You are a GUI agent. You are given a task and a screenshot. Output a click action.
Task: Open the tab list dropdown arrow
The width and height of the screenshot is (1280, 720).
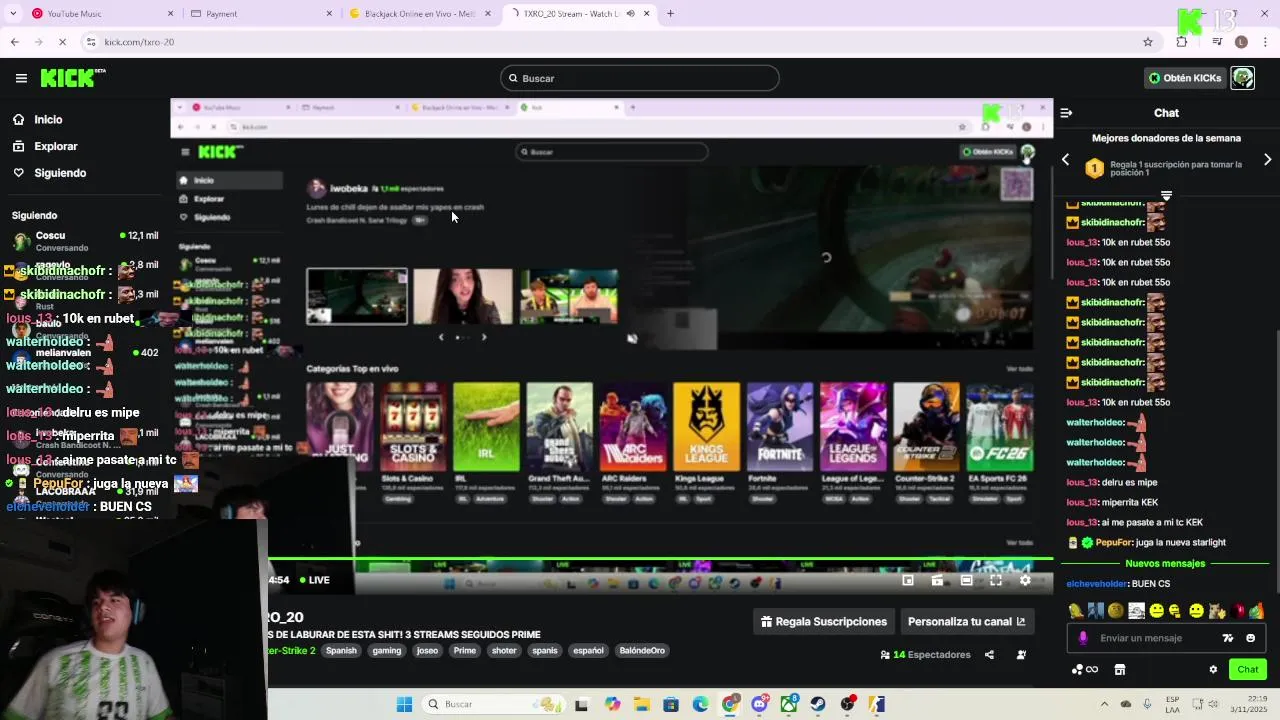13,14
